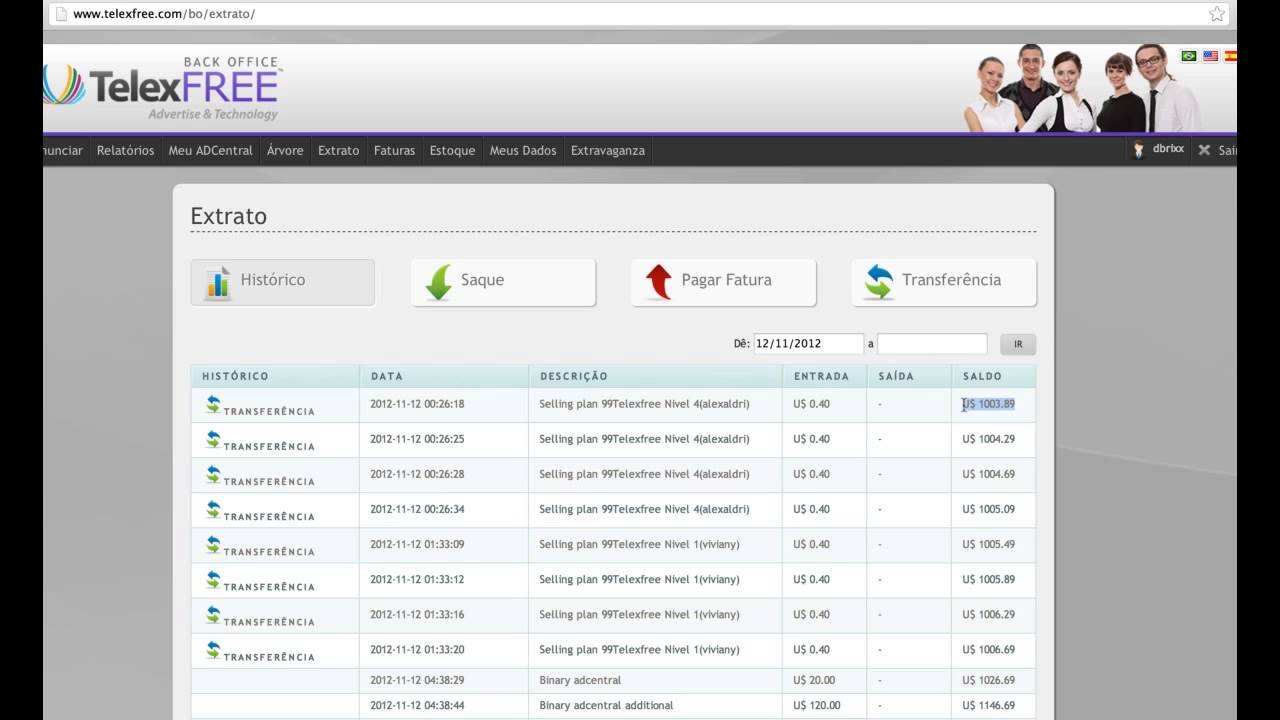Viewport: 1280px width, 720px height.
Task: Click the start date field showing 12/11/2012
Action: tap(809, 343)
